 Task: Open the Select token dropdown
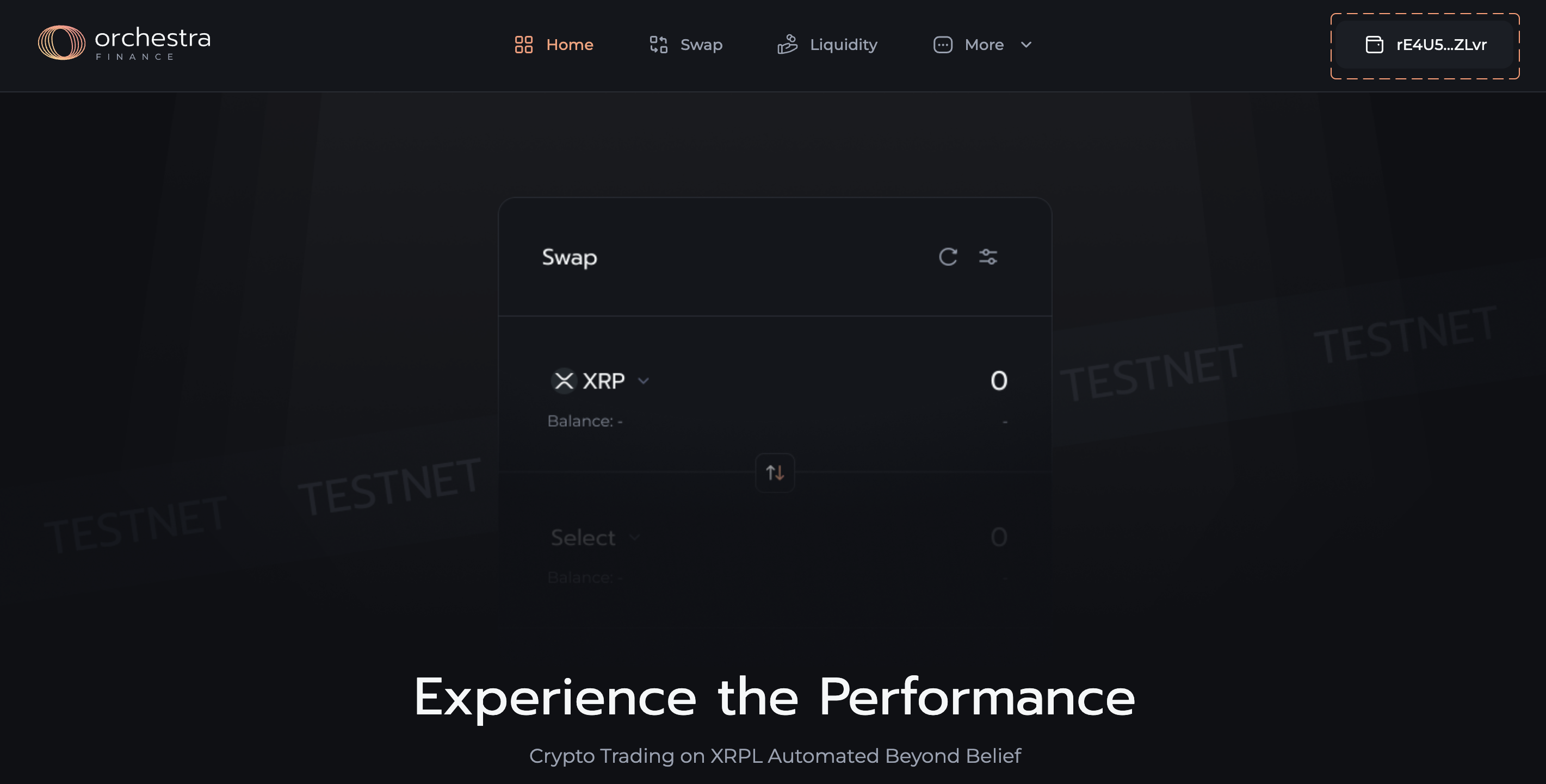(x=594, y=538)
